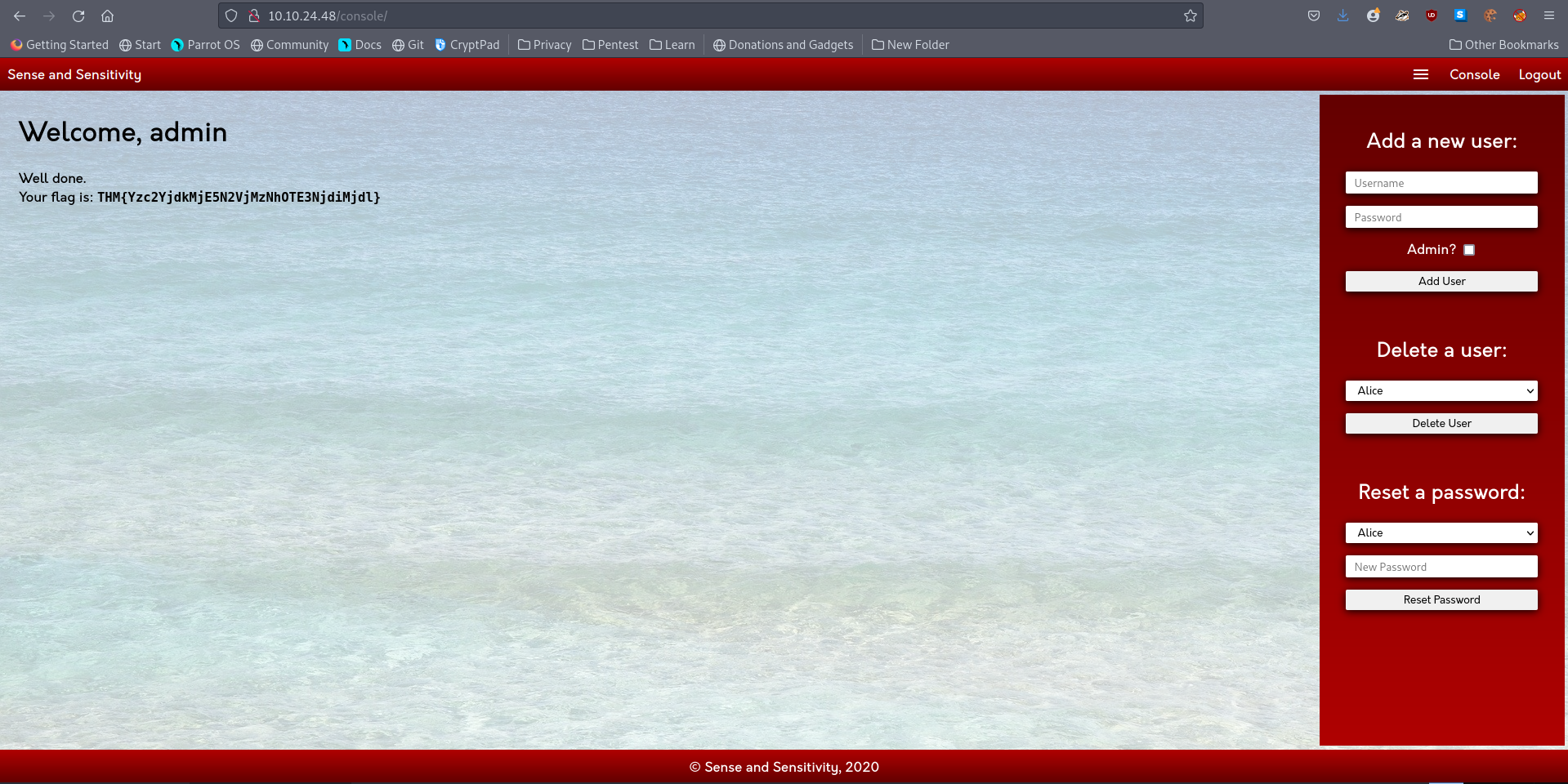The height and width of the screenshot is (784, 1568).
Task: Click the New Password field
Action: [1441, 567]
